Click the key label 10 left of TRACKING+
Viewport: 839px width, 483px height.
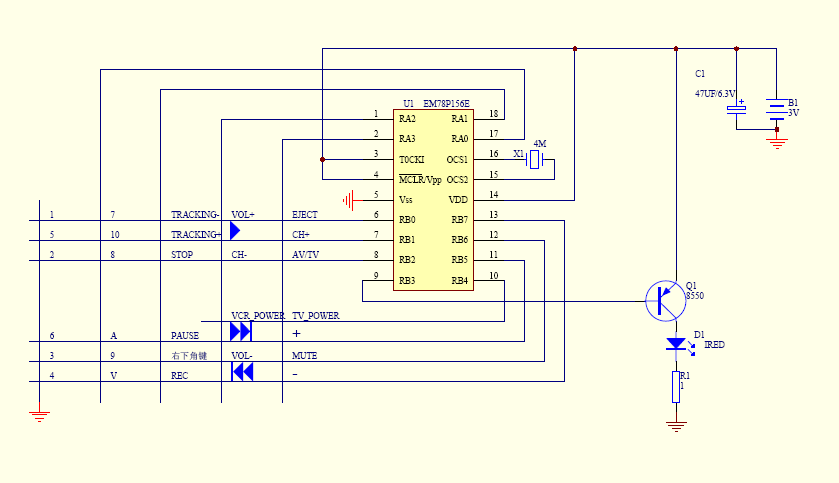(115, 234)
